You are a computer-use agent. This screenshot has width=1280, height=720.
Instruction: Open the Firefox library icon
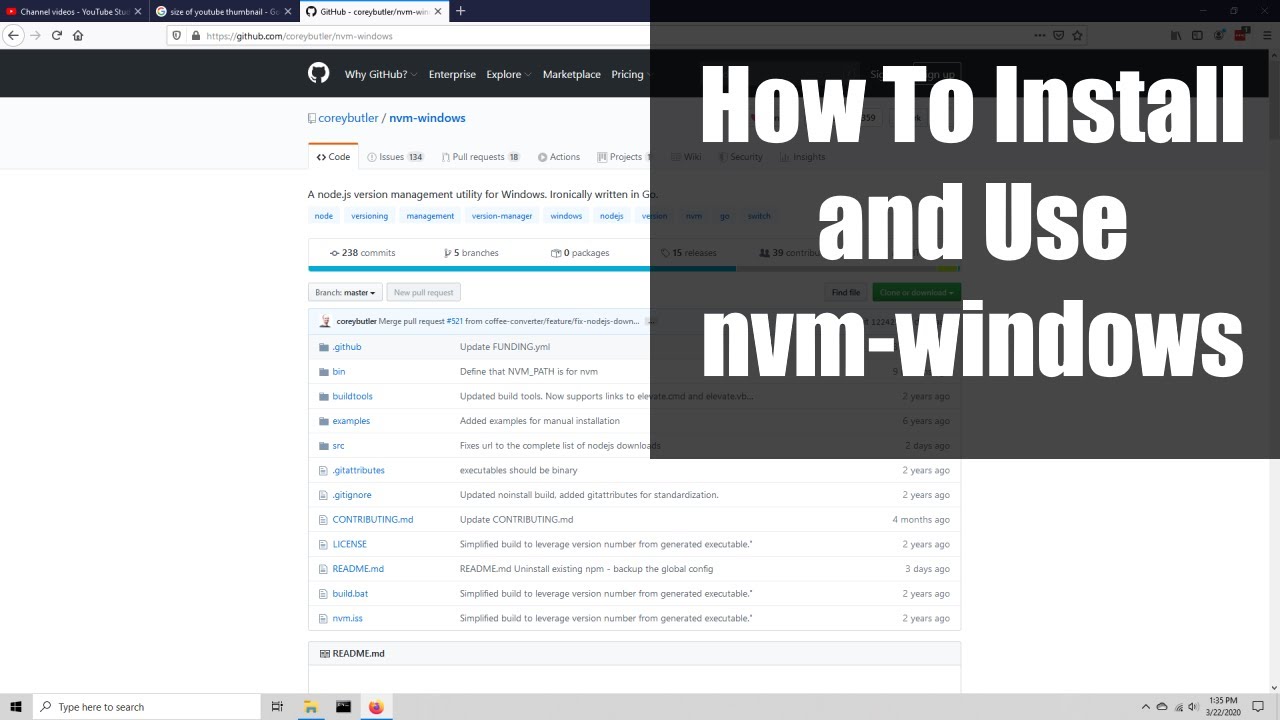point(1176,35)
